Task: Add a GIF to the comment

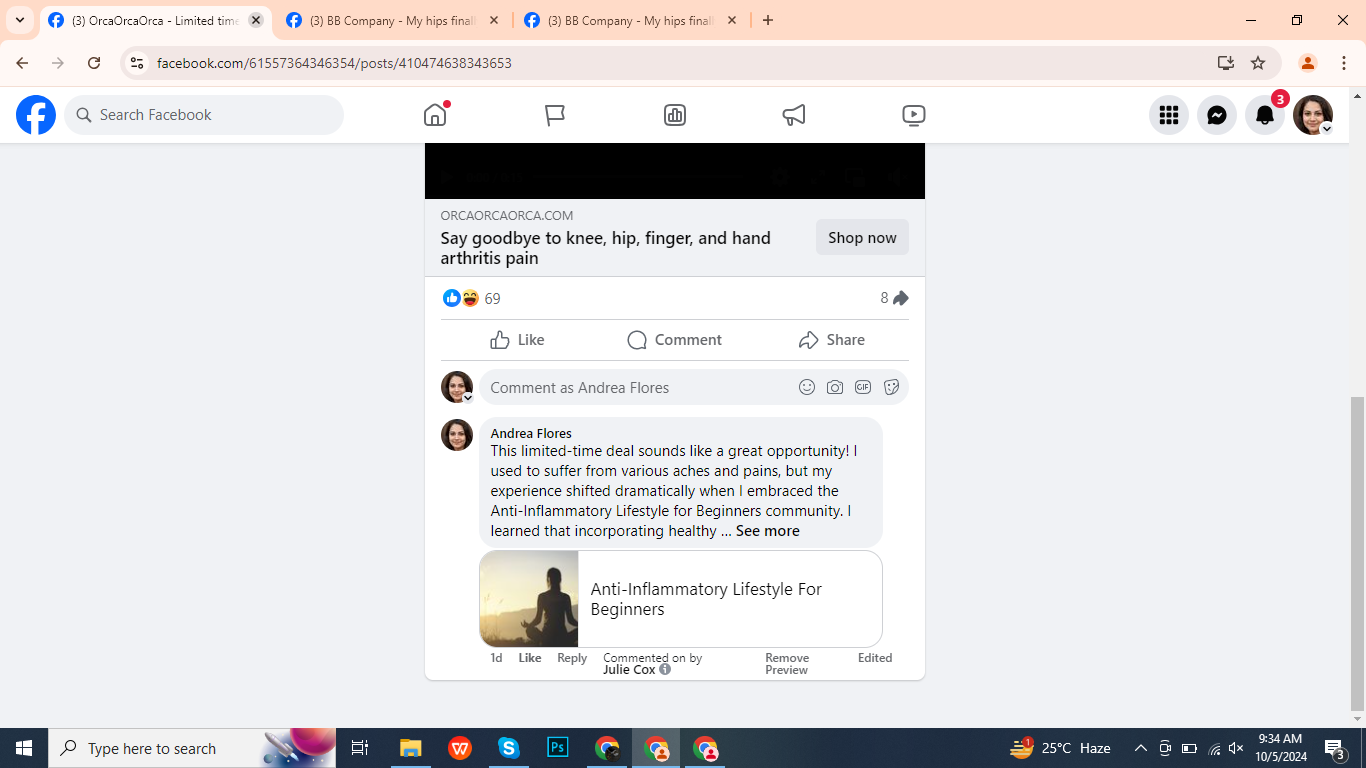Action: 863,387
